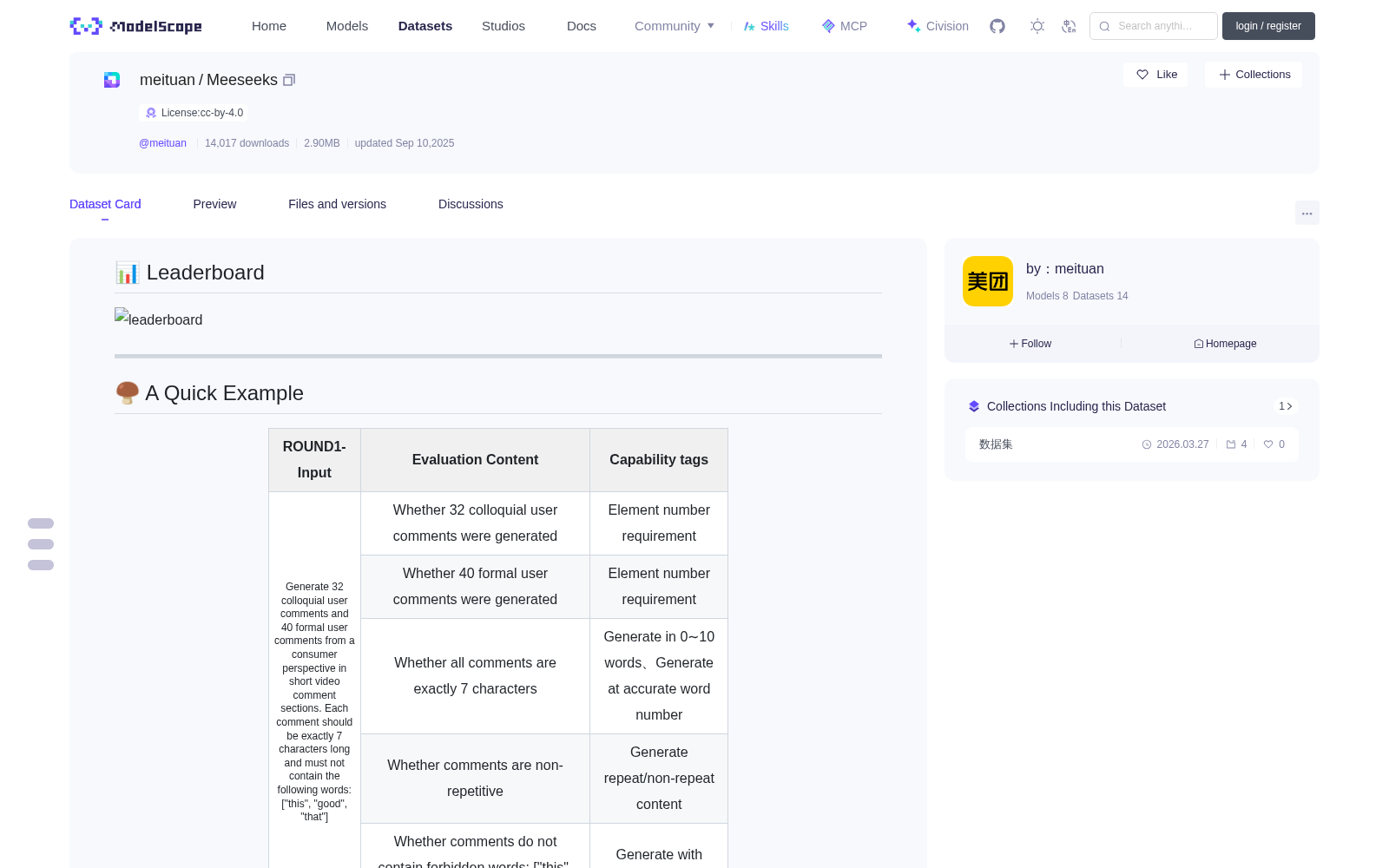Copy dataset name with the copy icon
The width and height of the screenshot is (1389, 868).
(289, 80)
